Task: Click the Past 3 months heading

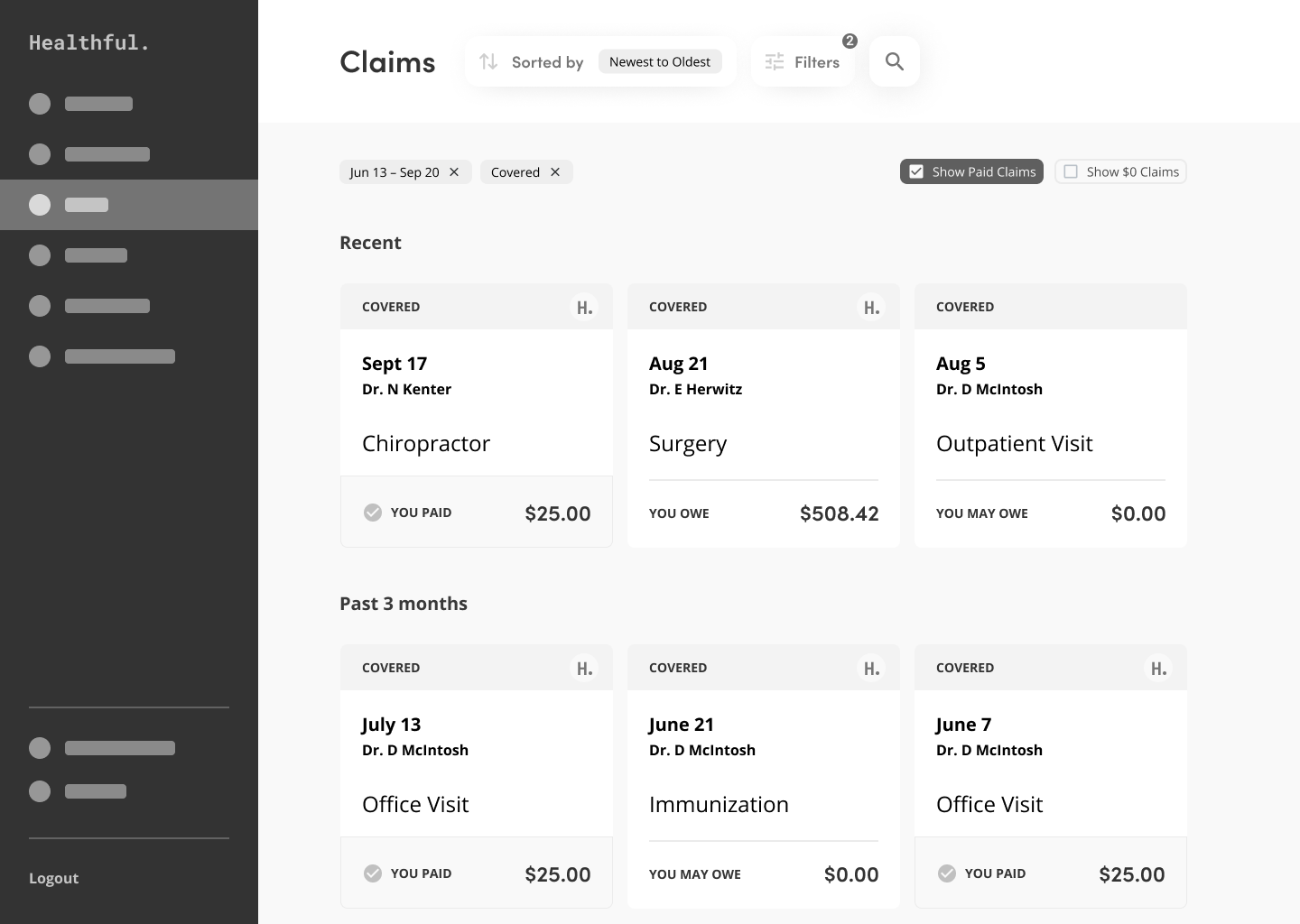Action: pos(404,604)
